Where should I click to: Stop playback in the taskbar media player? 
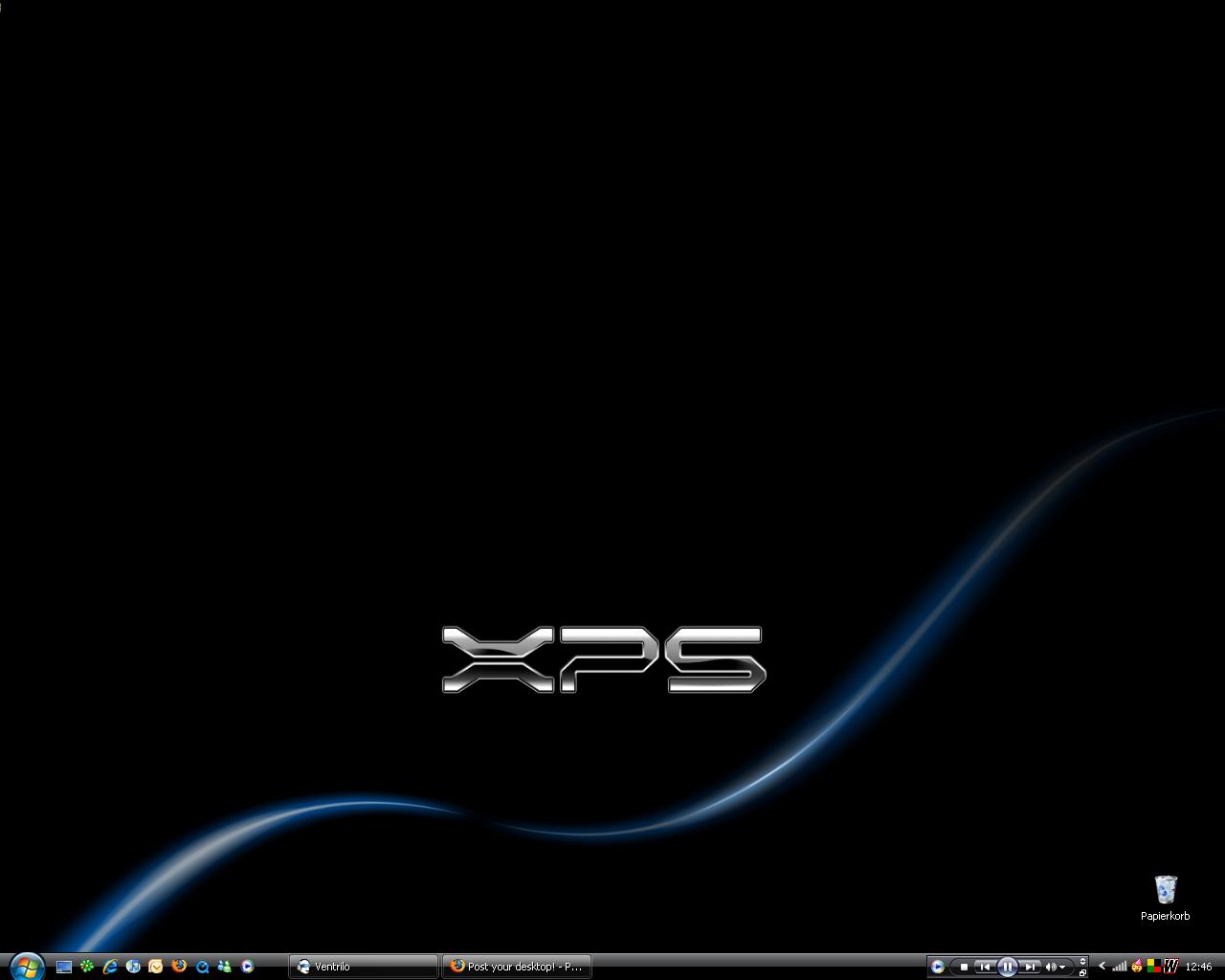click(964, 967)
